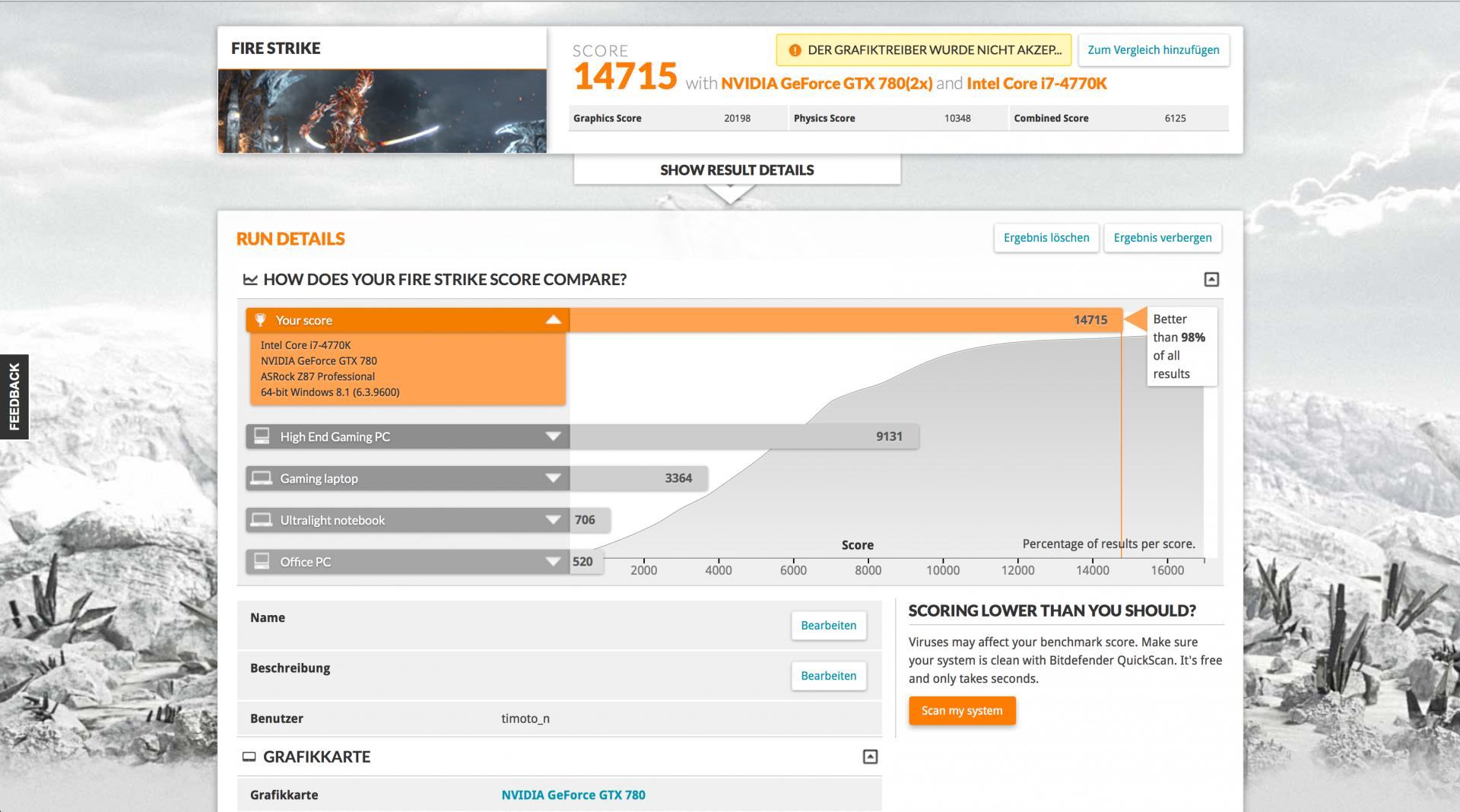1460x812 pixels.
Task: Click the user name timoto_n
Action: 525,718
